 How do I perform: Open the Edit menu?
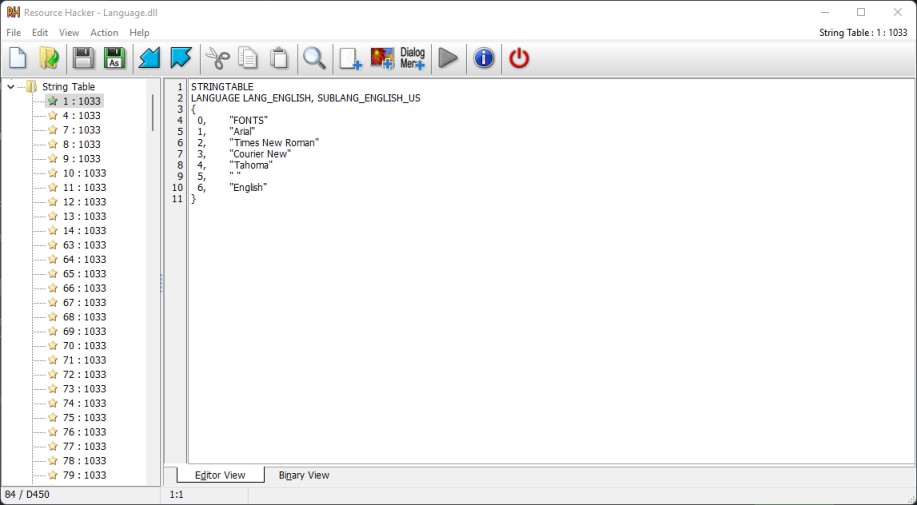click(x=40, y=33)
